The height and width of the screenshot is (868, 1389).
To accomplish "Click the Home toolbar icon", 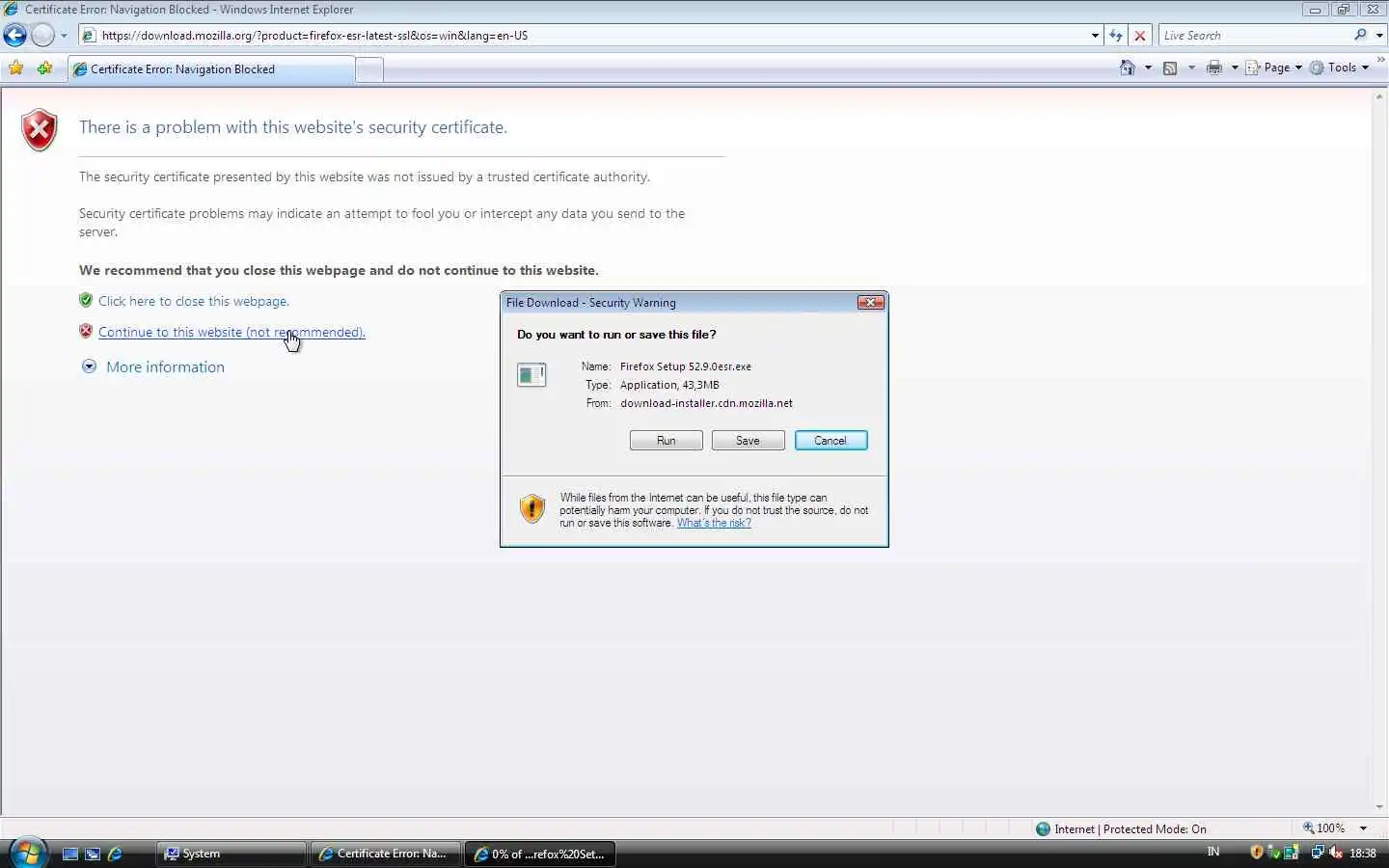I will tap(1127, 68).
